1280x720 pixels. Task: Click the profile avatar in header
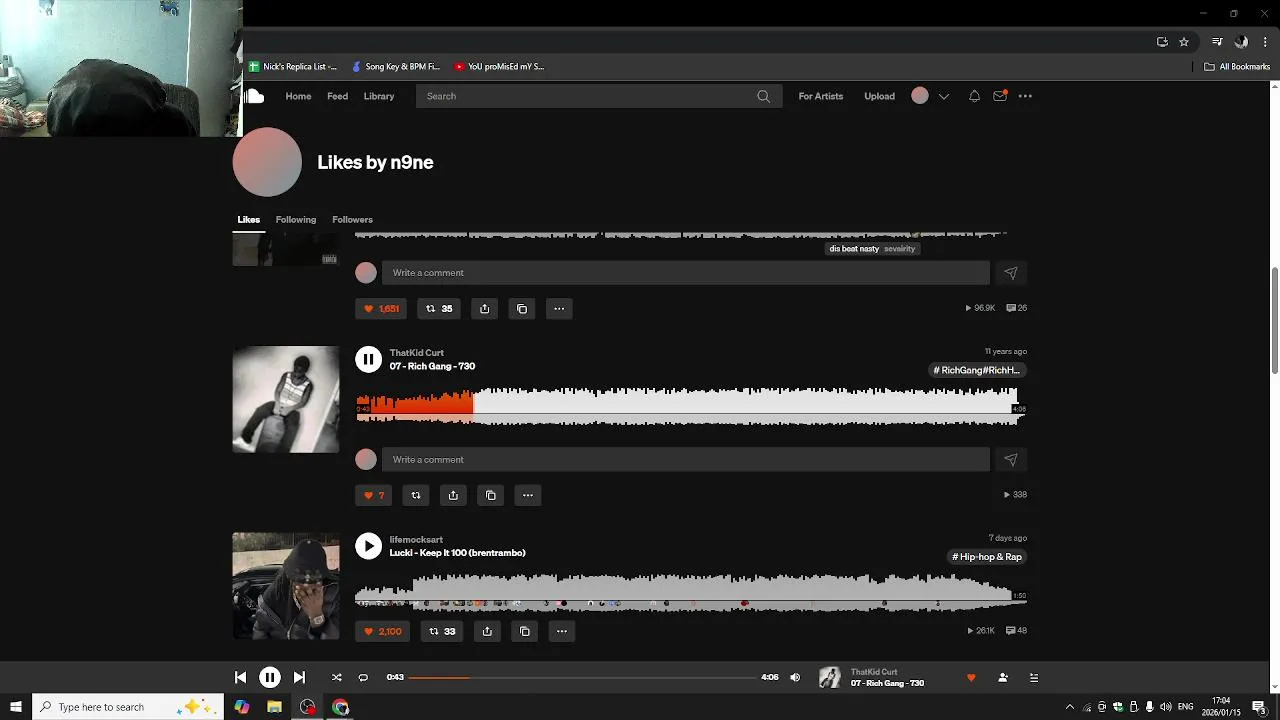click(920, 96)
